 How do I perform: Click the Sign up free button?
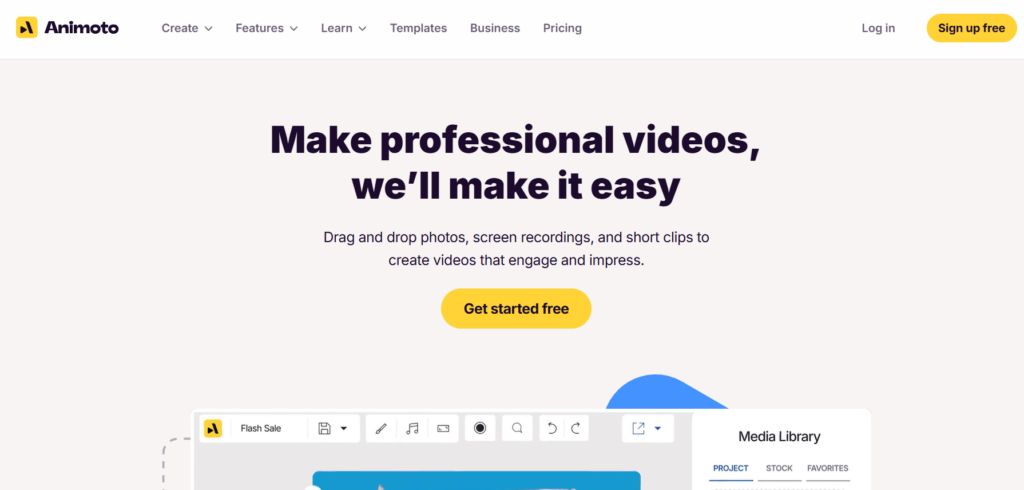pyautogui.click(x=972, y=28)
